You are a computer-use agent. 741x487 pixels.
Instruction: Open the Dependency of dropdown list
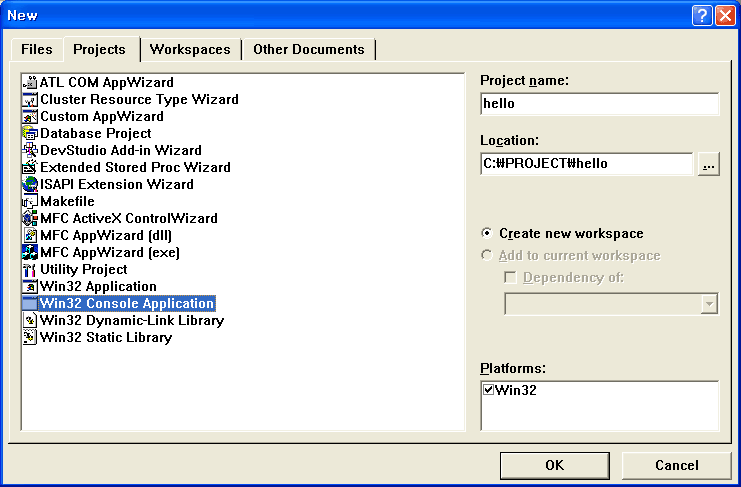coord(709,304)
